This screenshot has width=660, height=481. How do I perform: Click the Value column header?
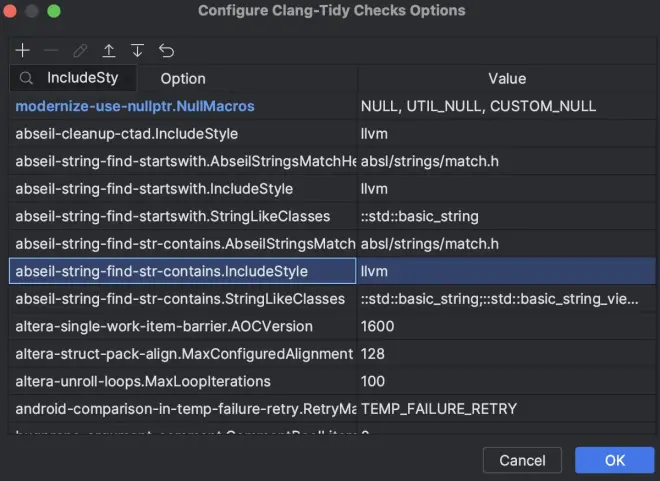coord(507,78)
